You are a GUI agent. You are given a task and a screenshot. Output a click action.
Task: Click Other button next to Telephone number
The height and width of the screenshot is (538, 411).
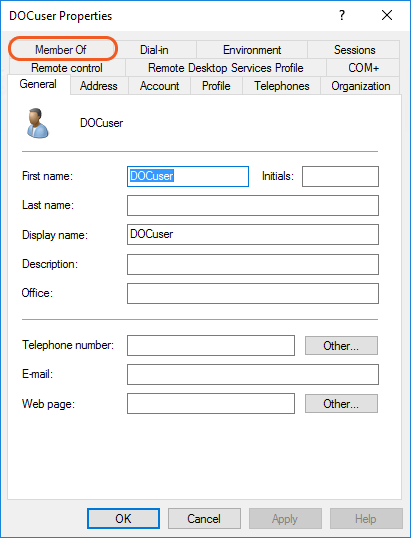(x=341, y=346)
